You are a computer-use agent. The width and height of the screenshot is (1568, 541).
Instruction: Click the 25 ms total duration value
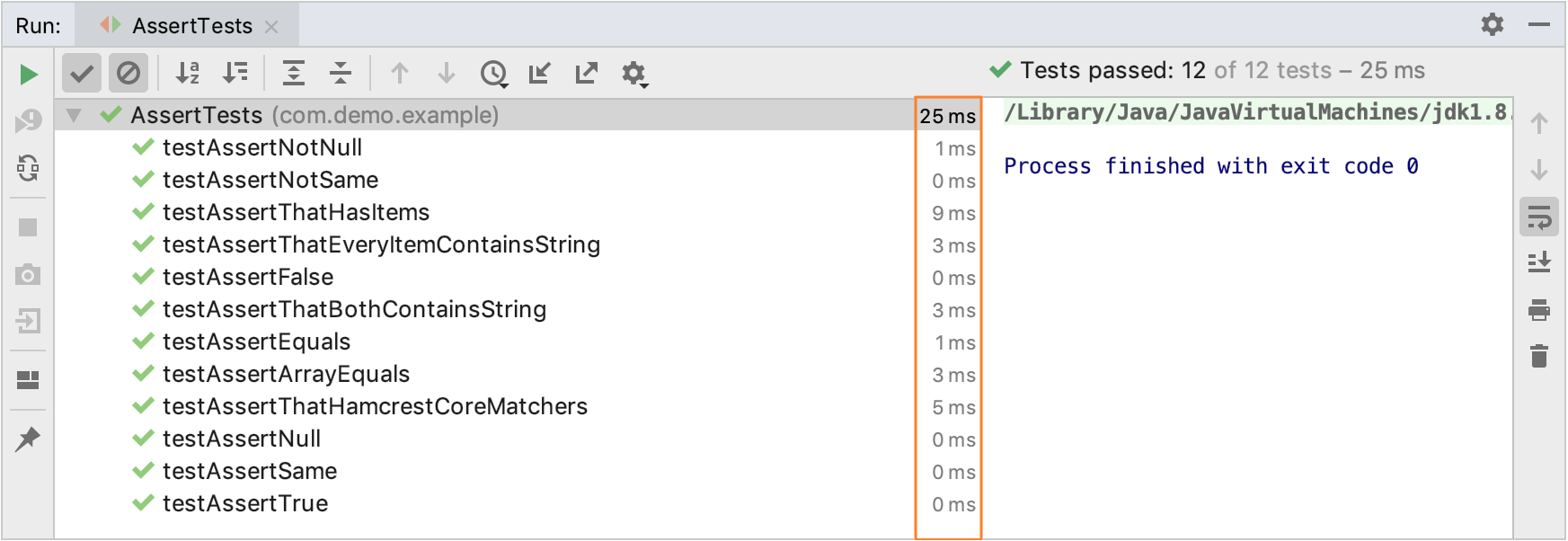(948, 116)
